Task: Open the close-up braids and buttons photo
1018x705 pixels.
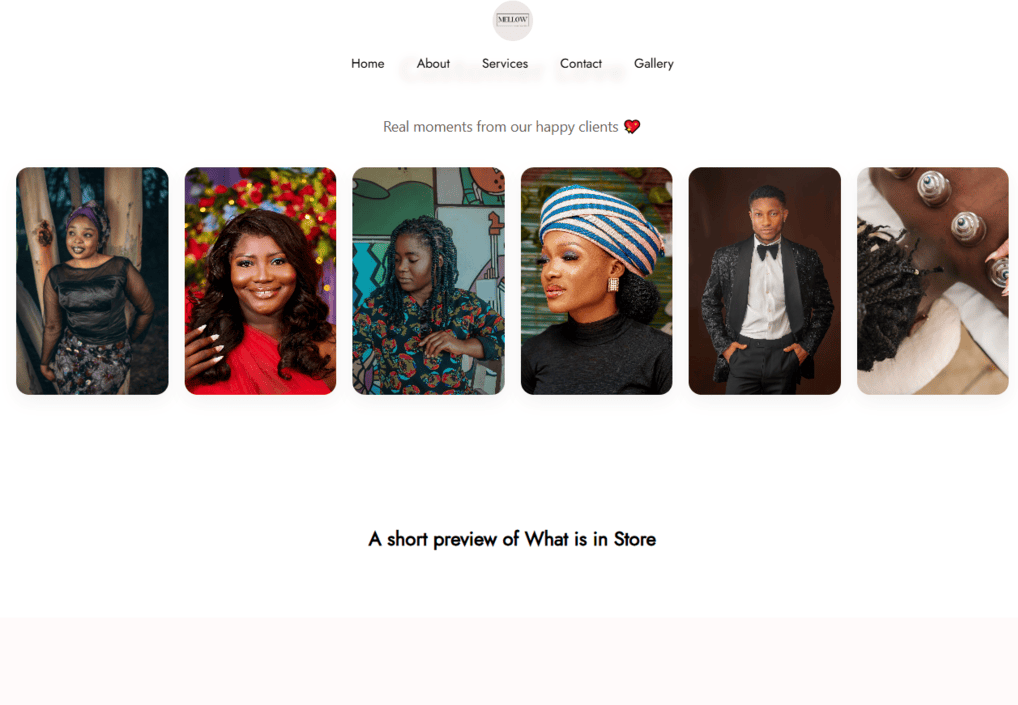Action: pyautogui.click(x=933, y=280)
